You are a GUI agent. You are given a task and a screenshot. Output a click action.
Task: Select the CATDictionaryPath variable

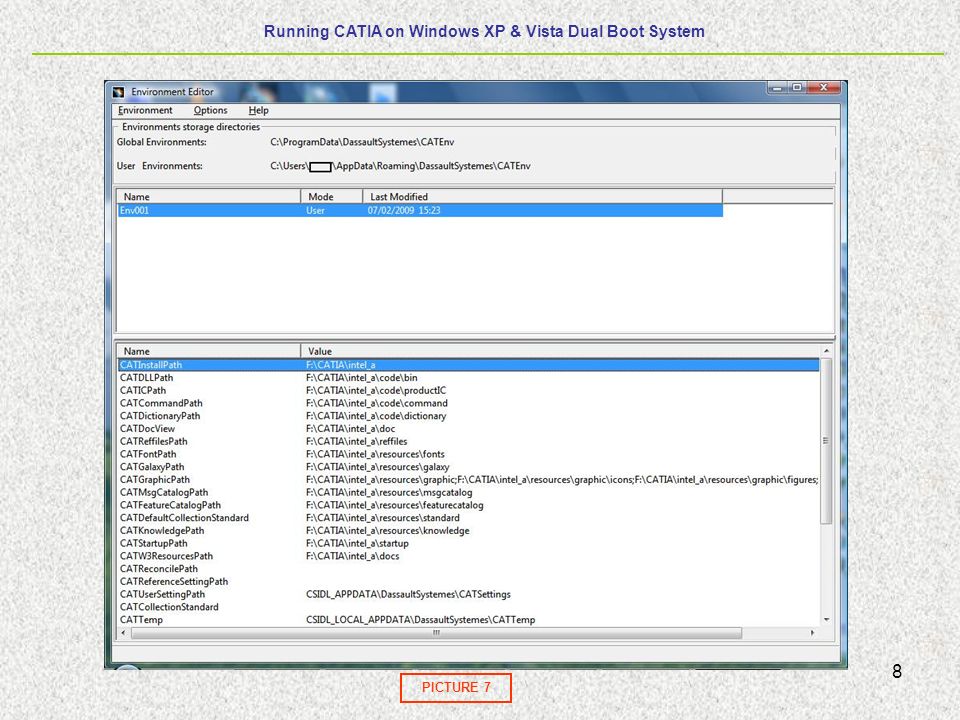[x=160, y=416]
